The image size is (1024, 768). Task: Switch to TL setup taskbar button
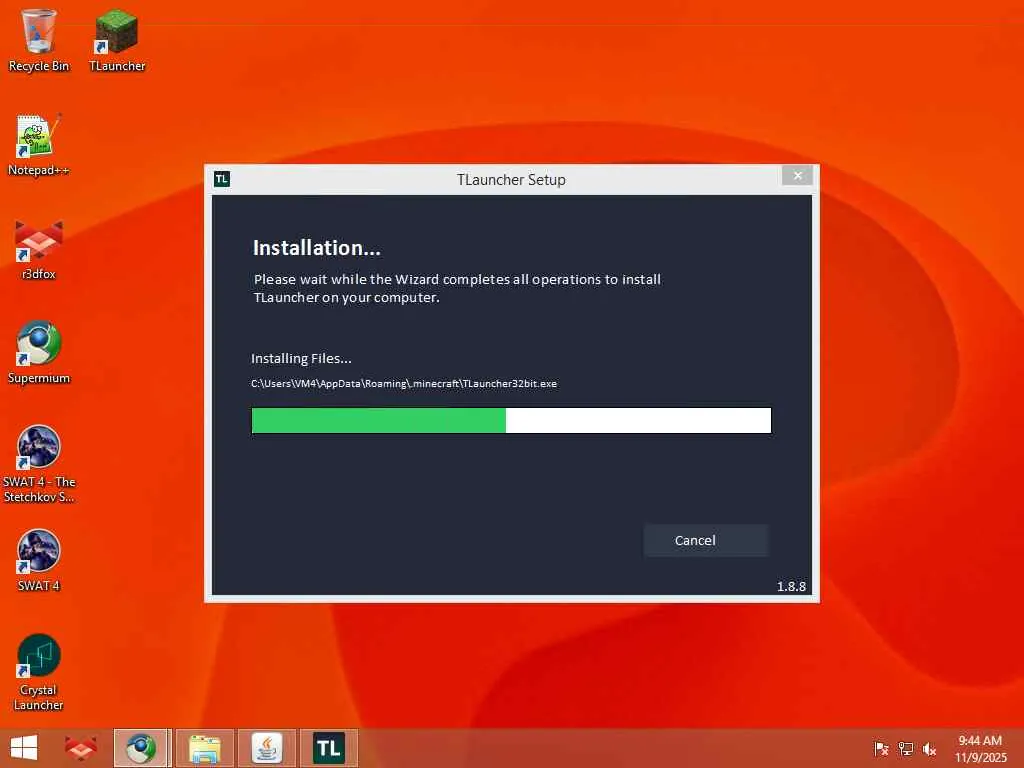pos(329,748)
